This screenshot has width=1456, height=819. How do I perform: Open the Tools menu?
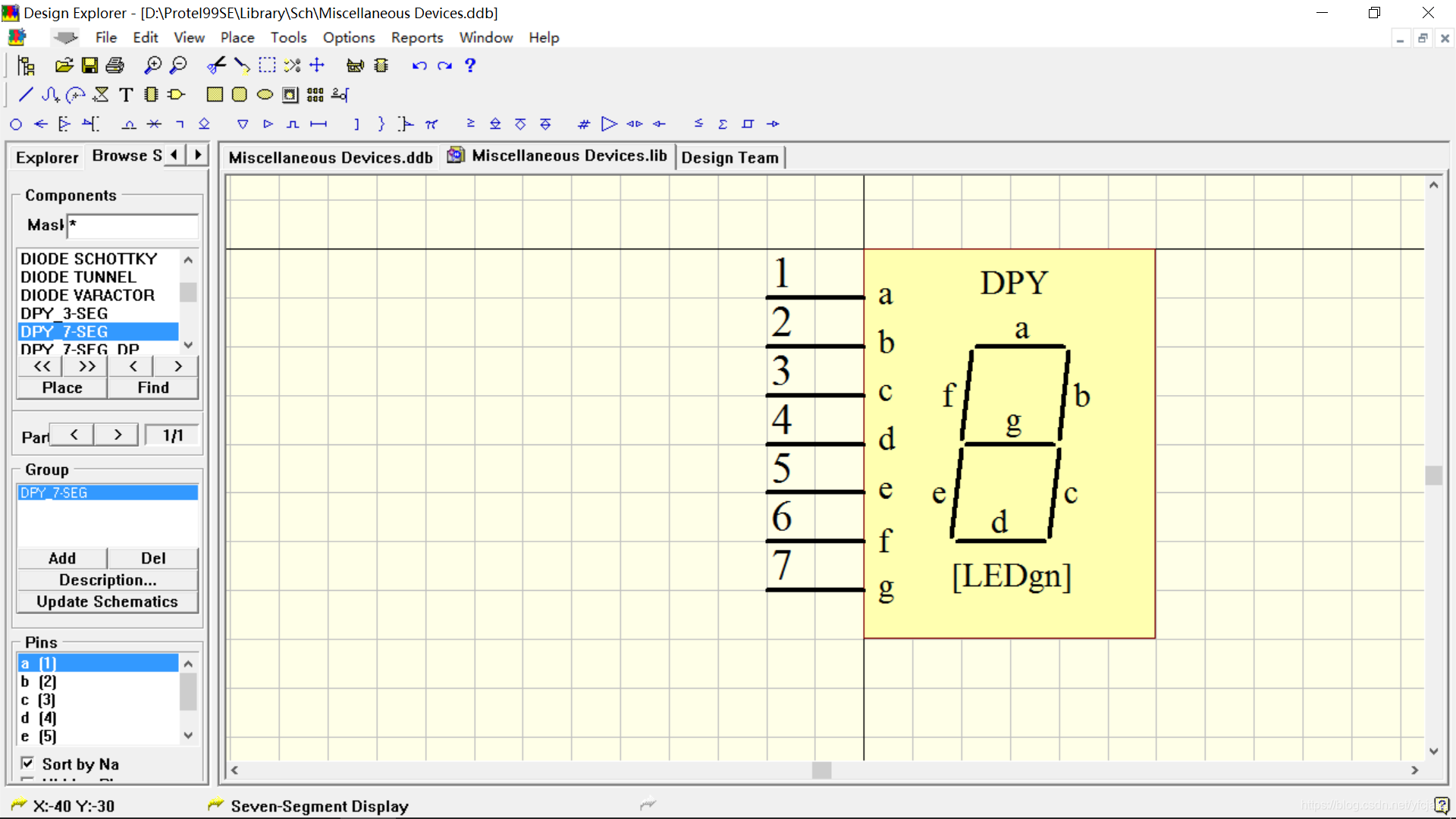288,37
